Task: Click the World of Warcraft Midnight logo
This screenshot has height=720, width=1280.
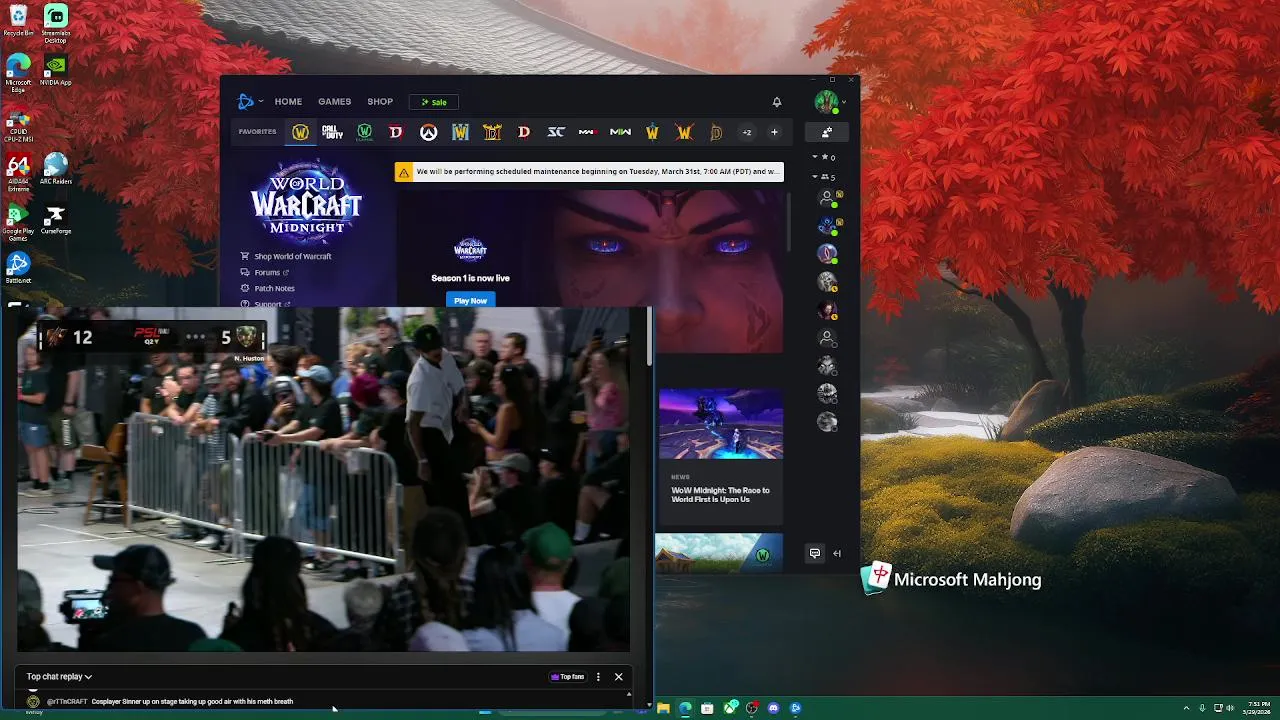Action: coord(306,200)
